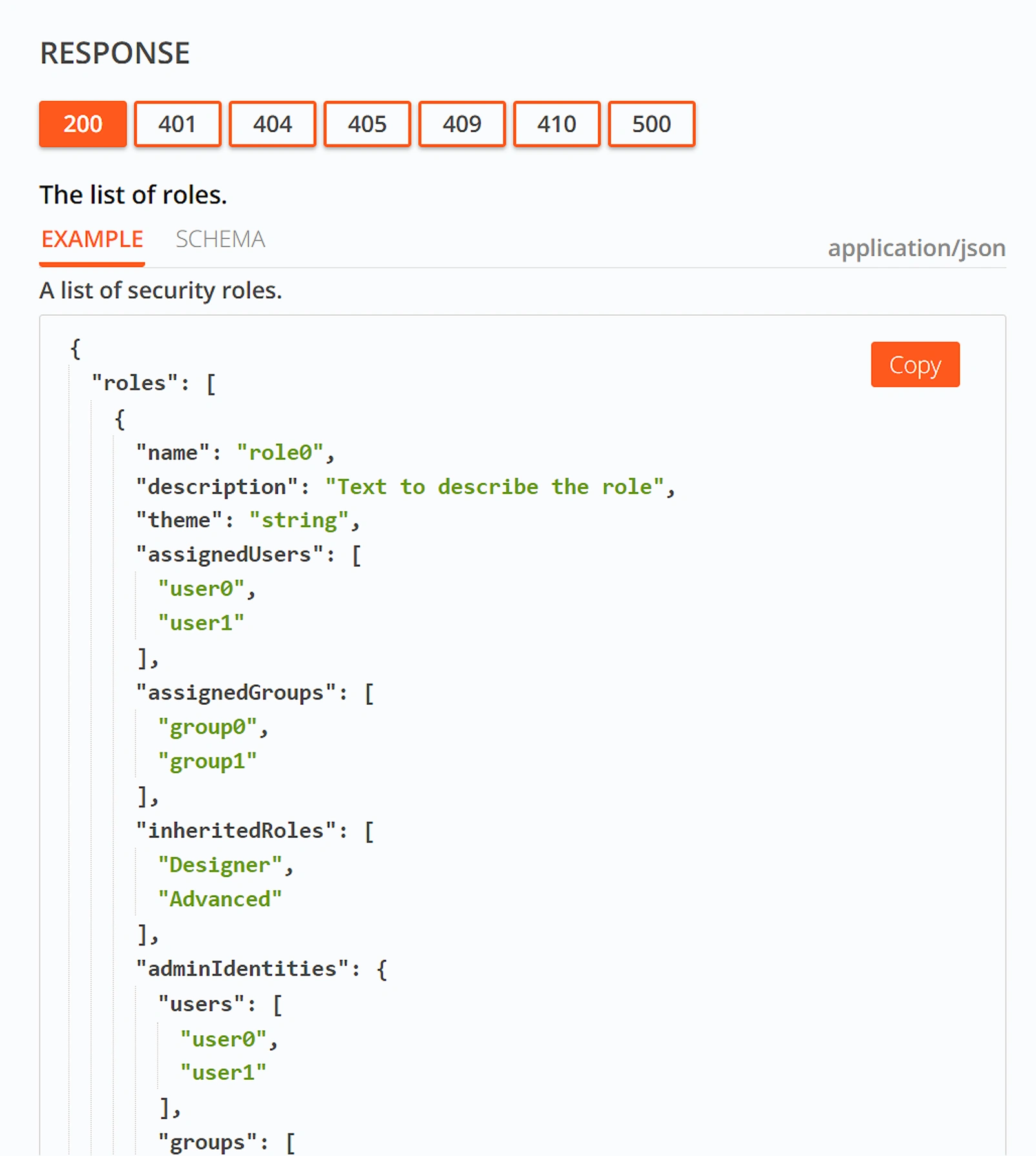
Task: Select the 200 response status code
Action: 82,124
